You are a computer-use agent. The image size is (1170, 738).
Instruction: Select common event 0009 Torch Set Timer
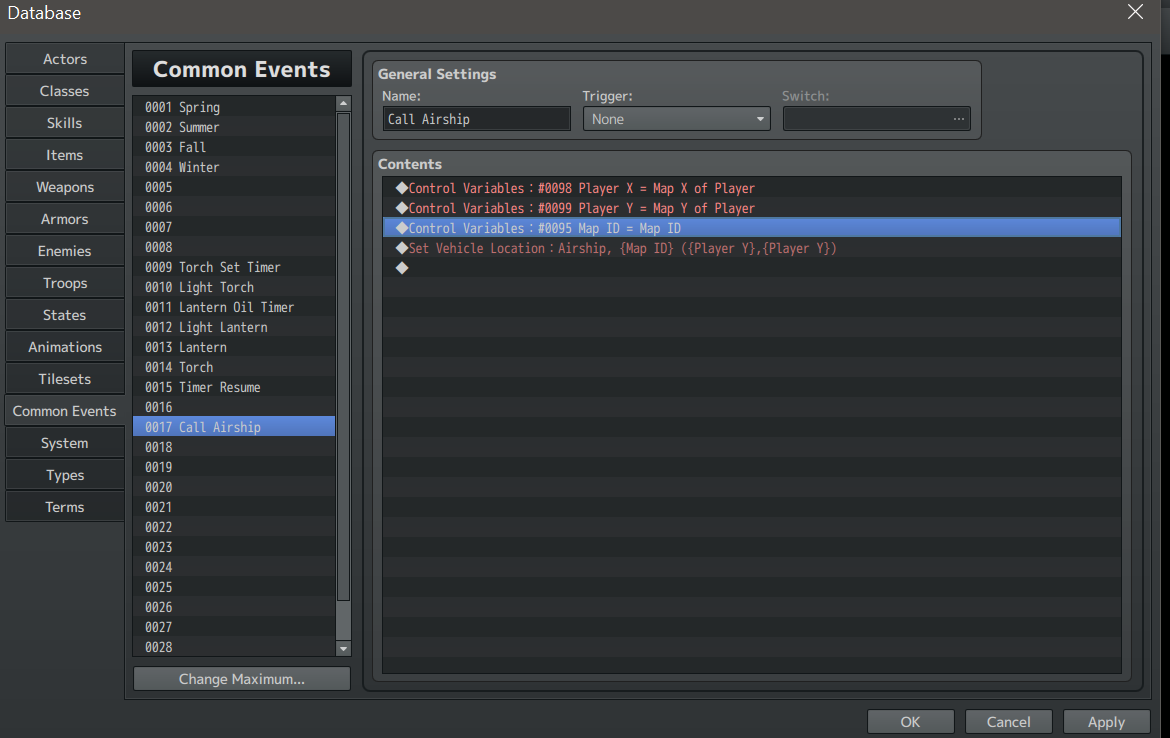pos(234,267)
